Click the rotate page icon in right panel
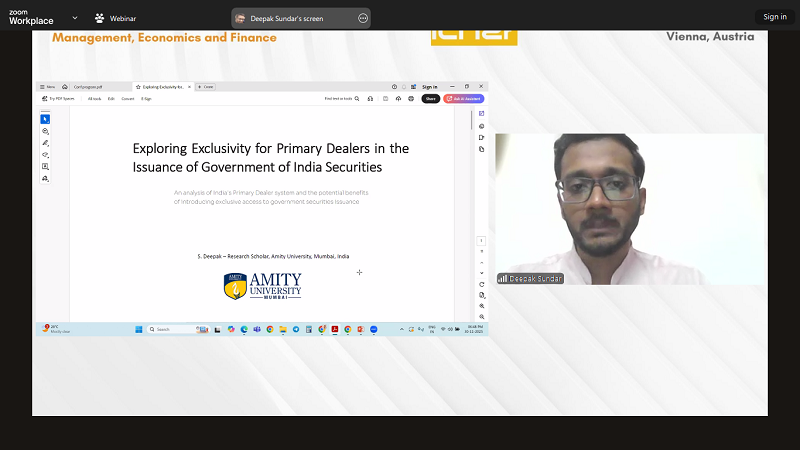 click(482, 284)
